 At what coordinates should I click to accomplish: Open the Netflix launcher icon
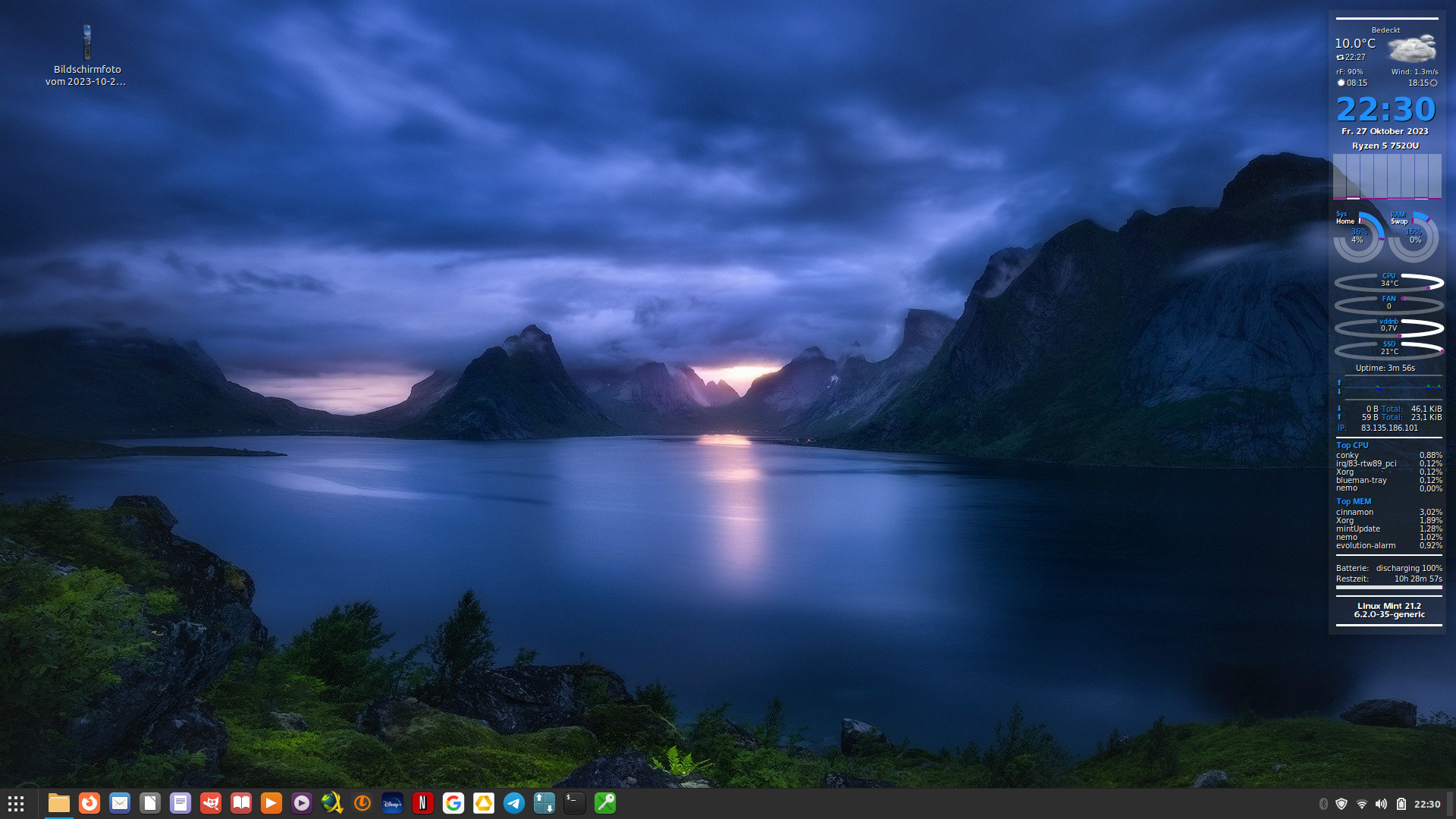423,803
